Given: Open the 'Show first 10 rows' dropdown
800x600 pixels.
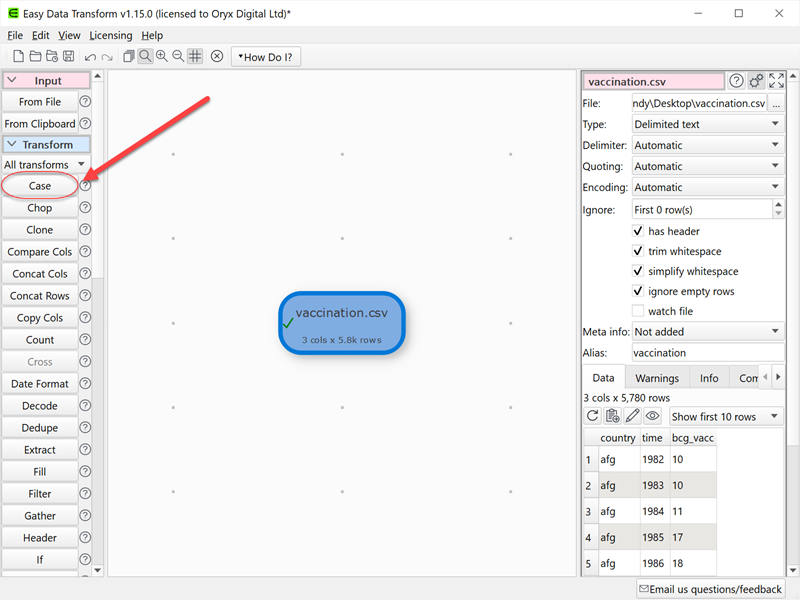Looking at the screenshot, I should pos(726,416).
